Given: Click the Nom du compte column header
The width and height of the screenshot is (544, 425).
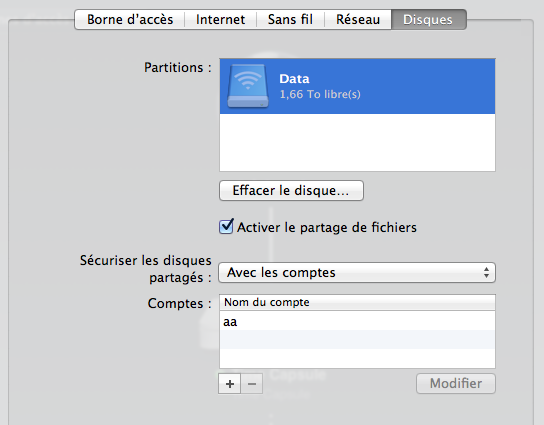Looking at the screenshot, I should [357, 302].
